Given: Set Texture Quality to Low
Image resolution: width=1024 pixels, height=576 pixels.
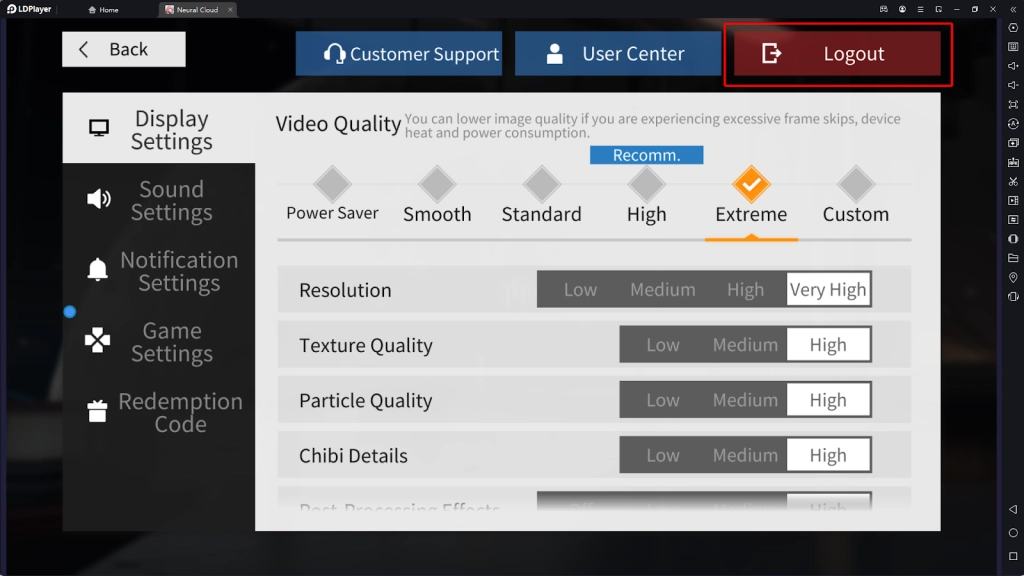Looking at the screenshot, I should pyautogui.click(x=662, y=345).
